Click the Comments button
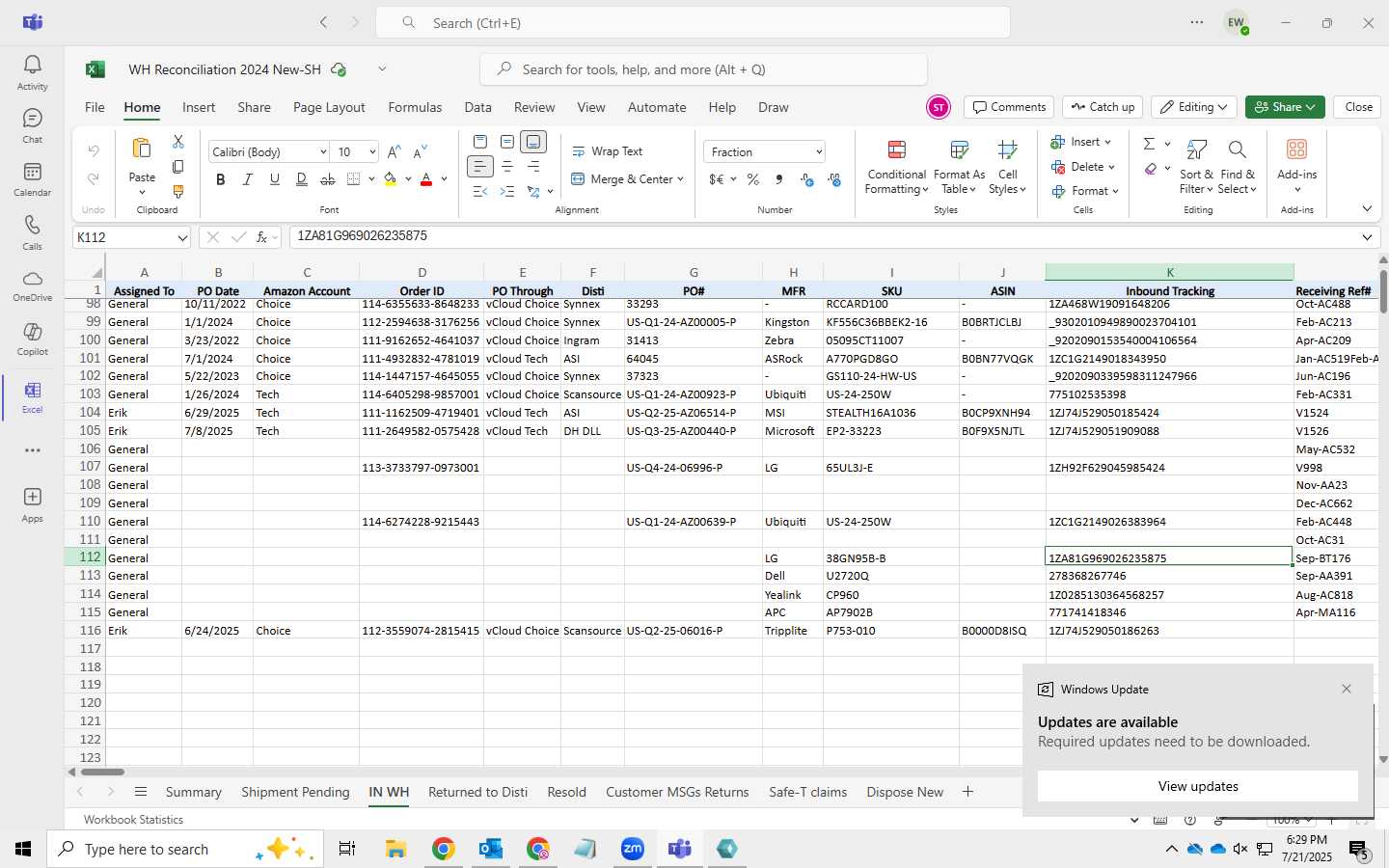1389x868 pixels. 1009,107
